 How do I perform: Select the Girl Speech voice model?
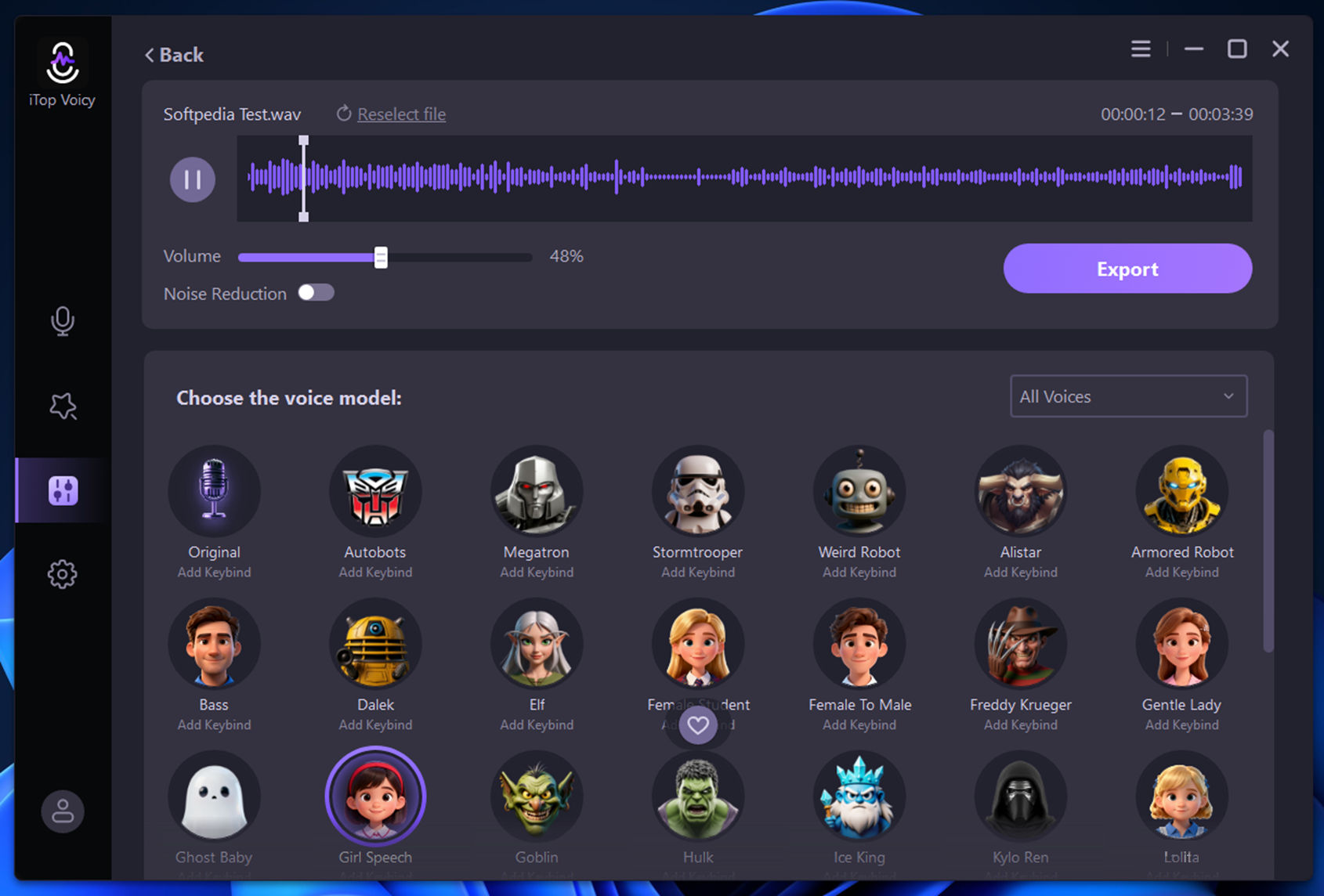[375, 797]
